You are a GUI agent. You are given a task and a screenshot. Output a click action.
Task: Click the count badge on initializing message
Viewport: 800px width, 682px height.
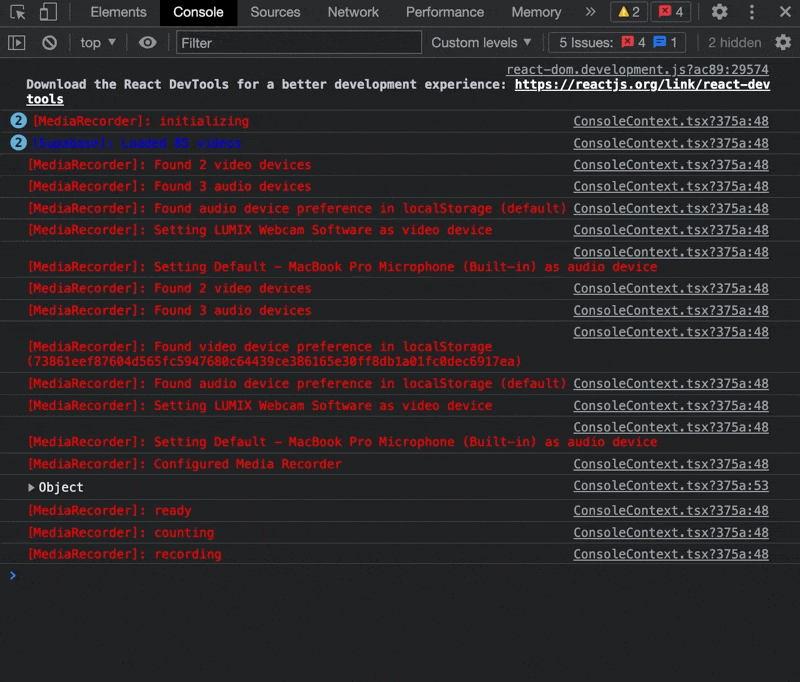click(x=18, y=121)
